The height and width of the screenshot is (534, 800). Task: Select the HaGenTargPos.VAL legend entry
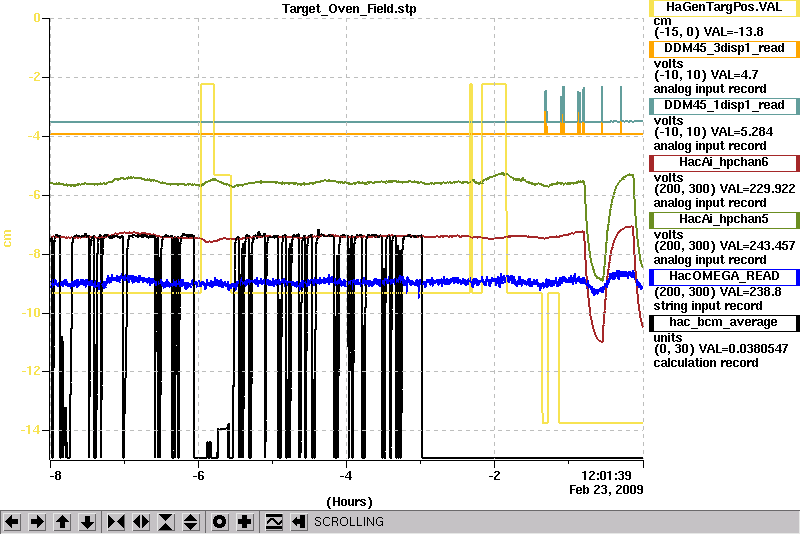[x=724, y=8]
